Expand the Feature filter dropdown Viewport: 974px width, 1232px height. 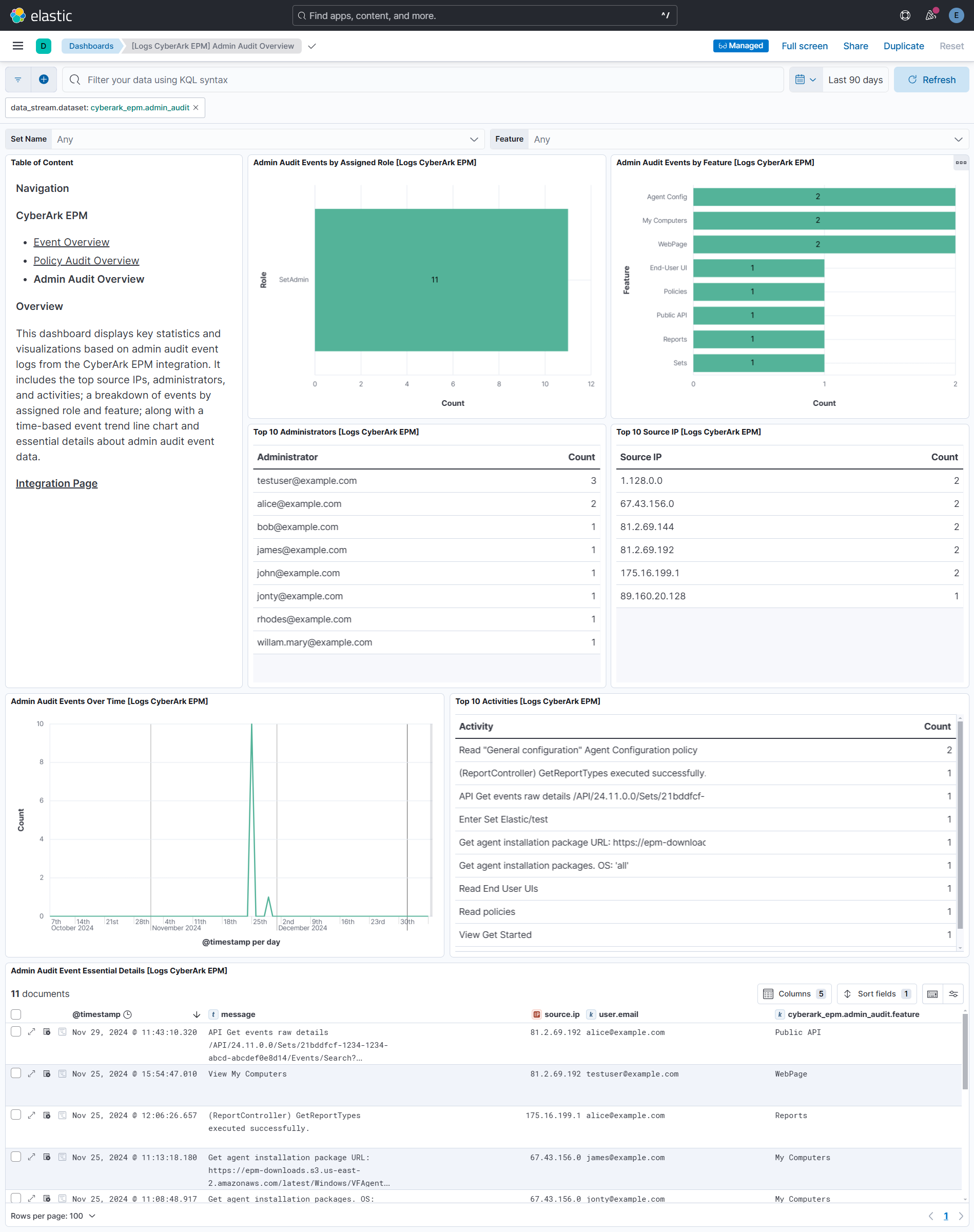[958, 140]
